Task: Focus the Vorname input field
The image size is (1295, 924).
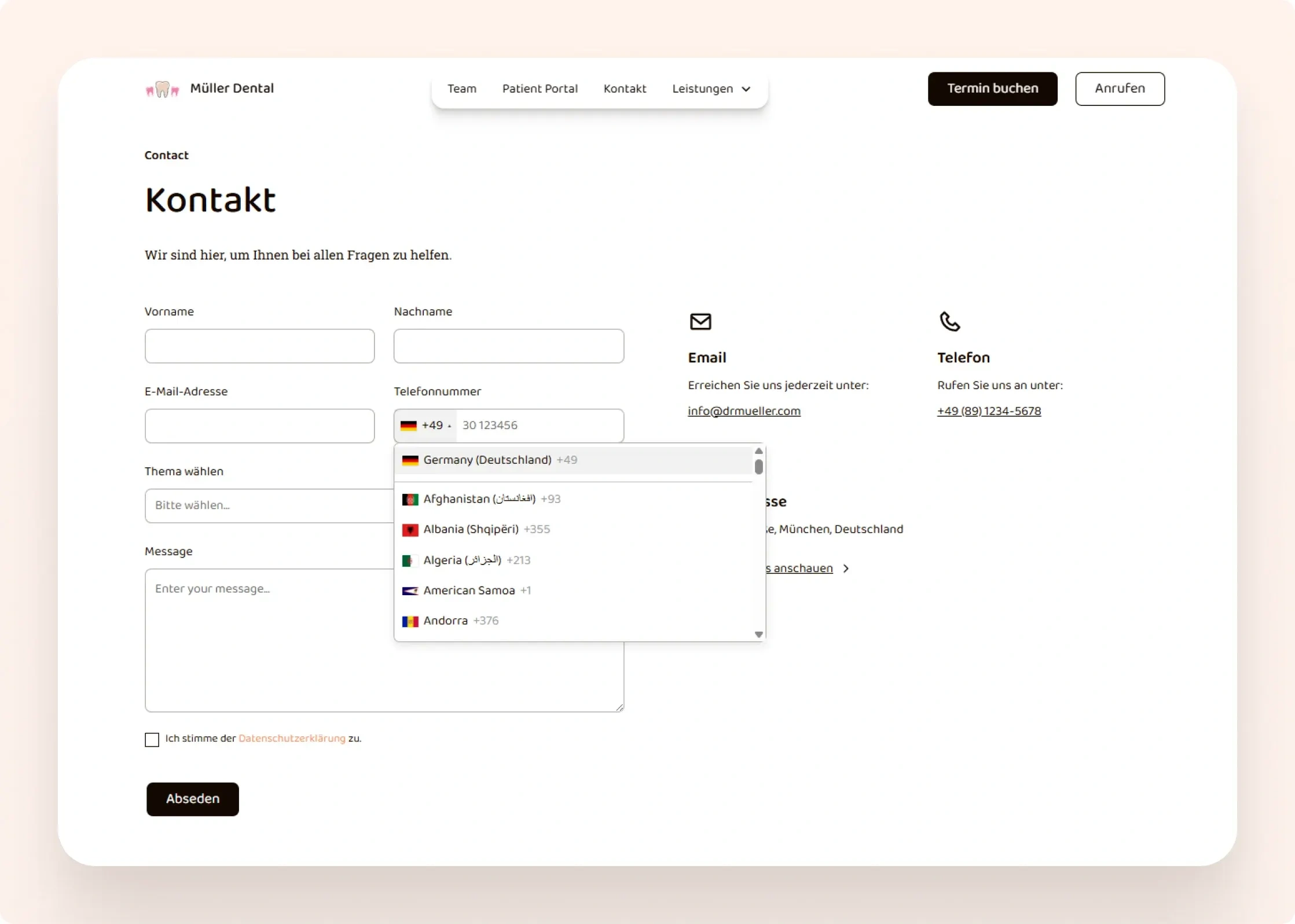Action: (259, 346)
